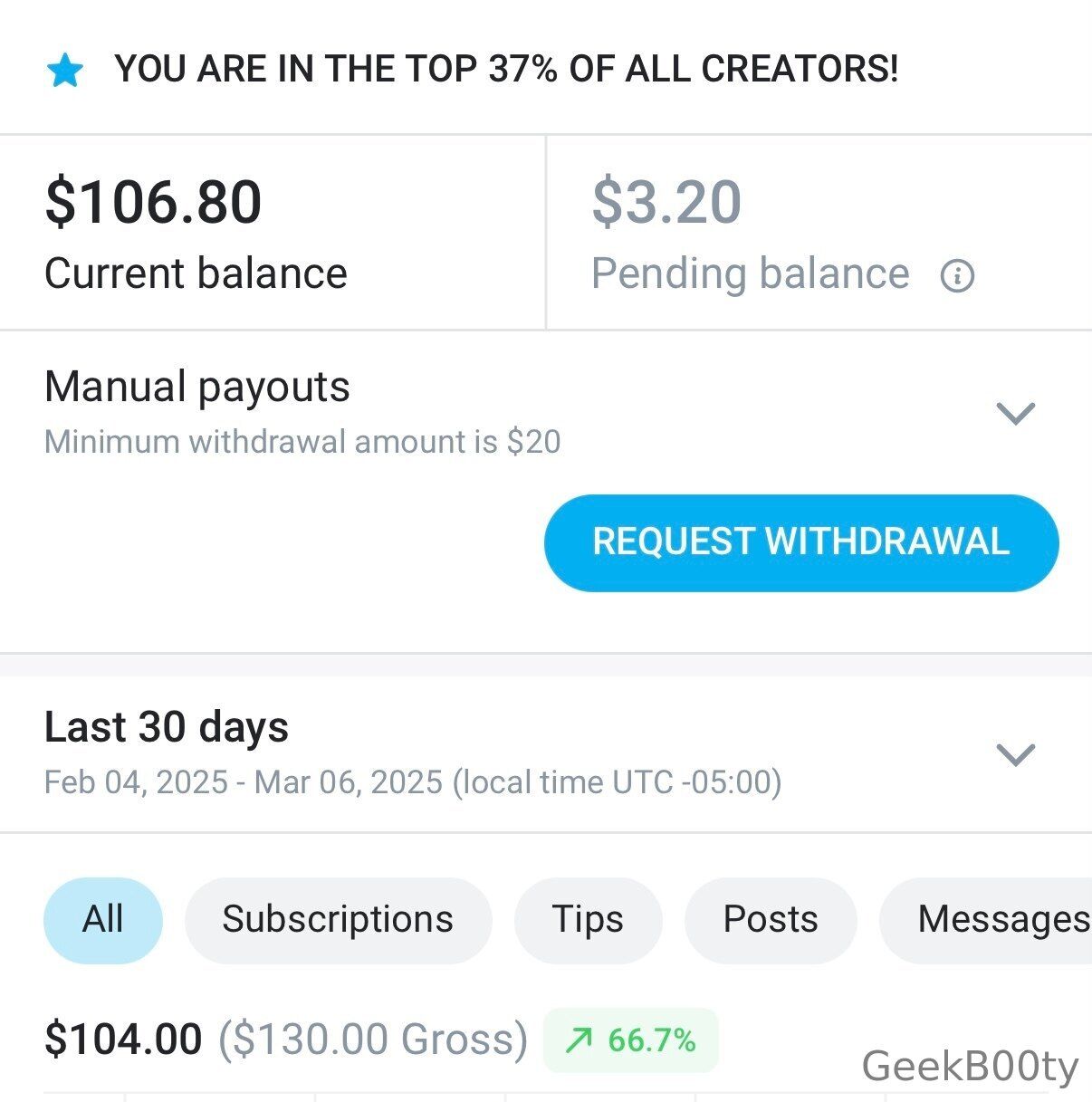Click the blue star icon in the banner

(65, 70)
